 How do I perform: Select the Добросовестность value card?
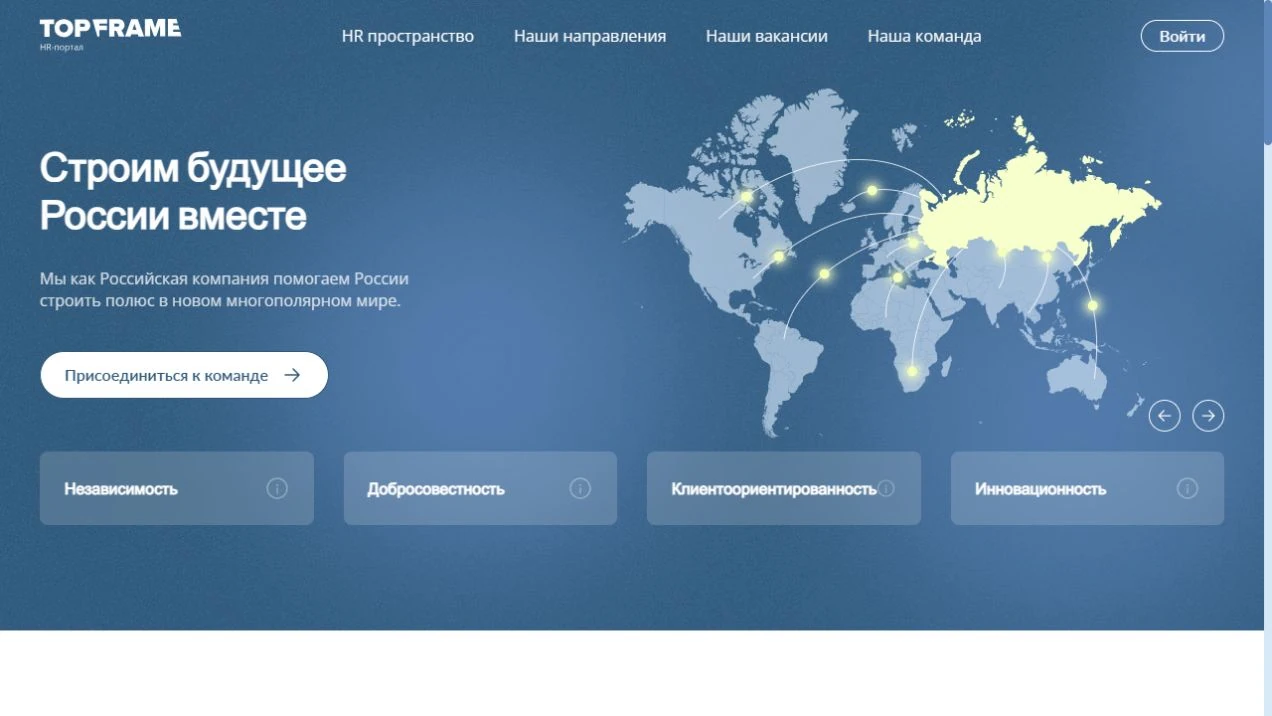pyautogui.click(x=480, y=488)
